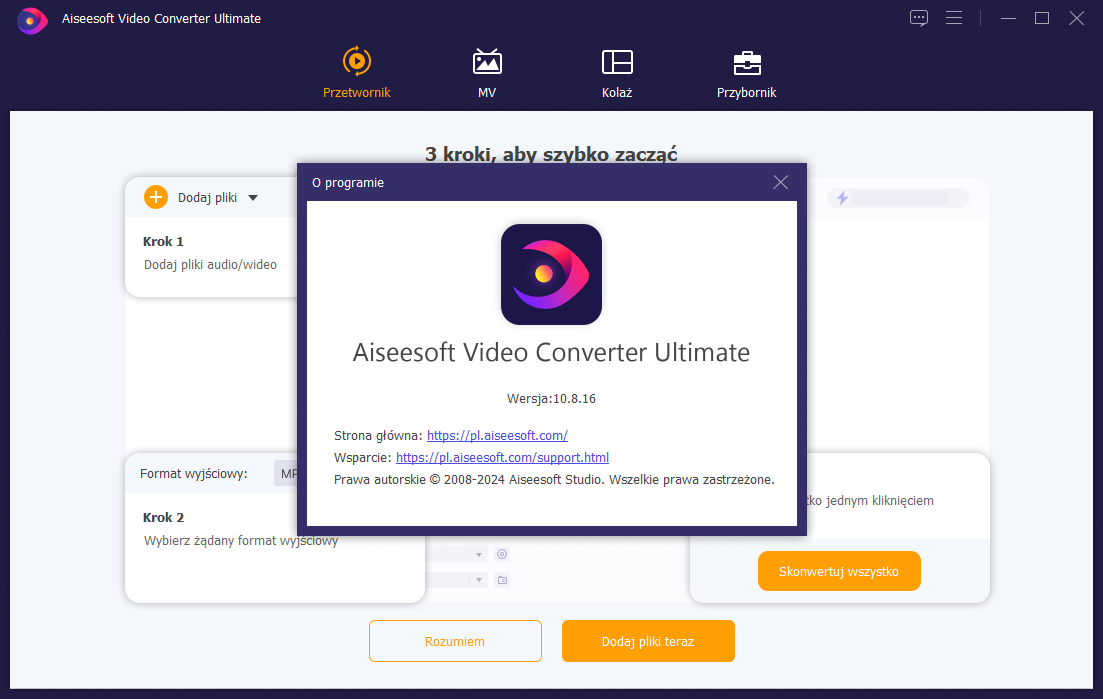Viewport: 1103px width, 699px height.
Task: Minimize the Aiseesoft window
Action: coord(1008,18)
